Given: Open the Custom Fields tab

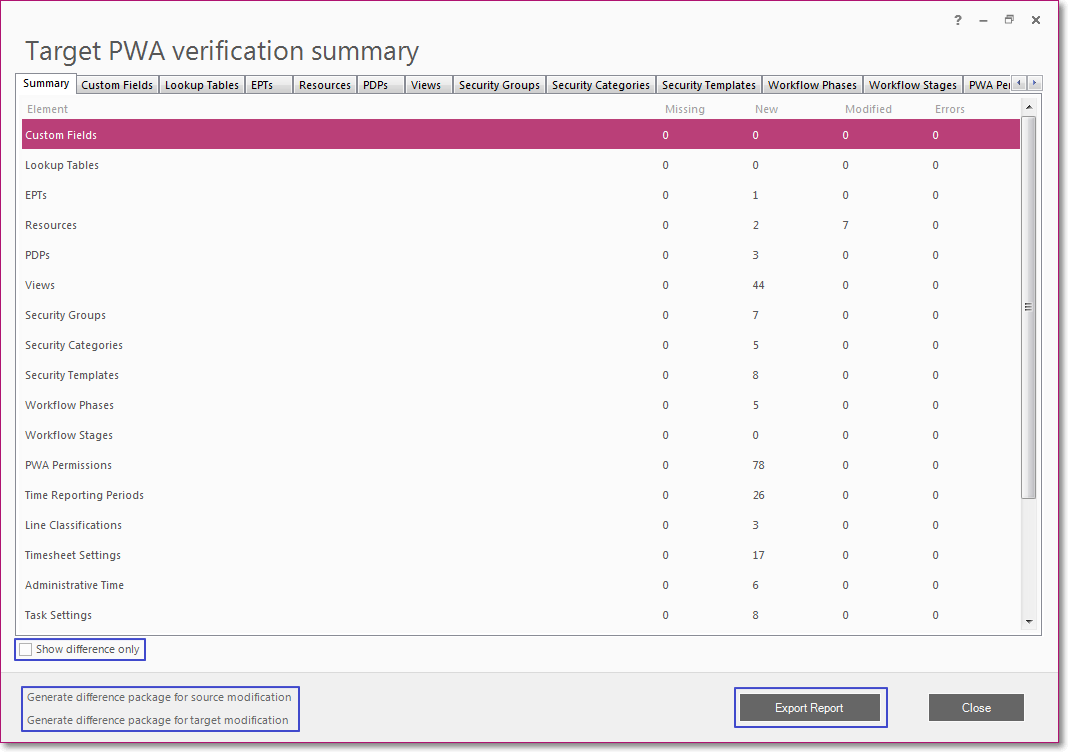Looking at the screenshot, I should (117, 85).
